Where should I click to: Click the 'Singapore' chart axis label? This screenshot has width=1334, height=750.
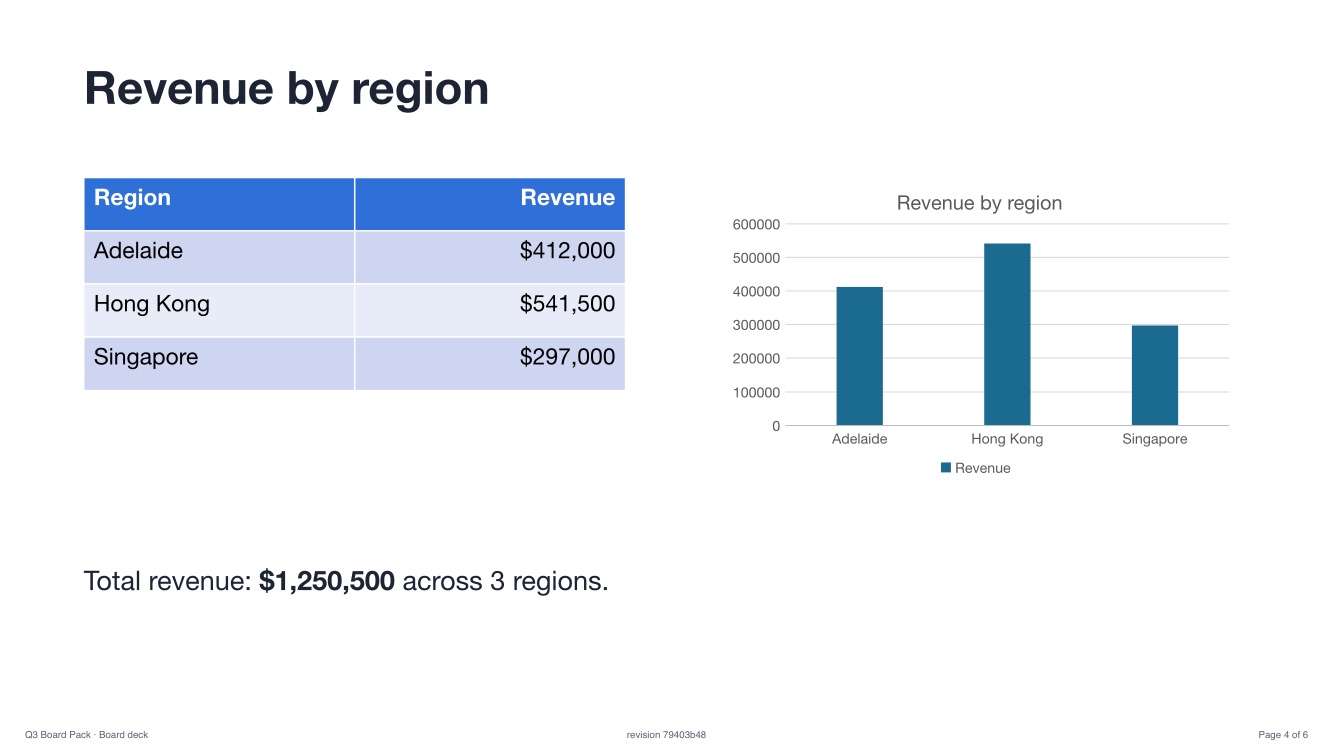(x=1155, y=439)
